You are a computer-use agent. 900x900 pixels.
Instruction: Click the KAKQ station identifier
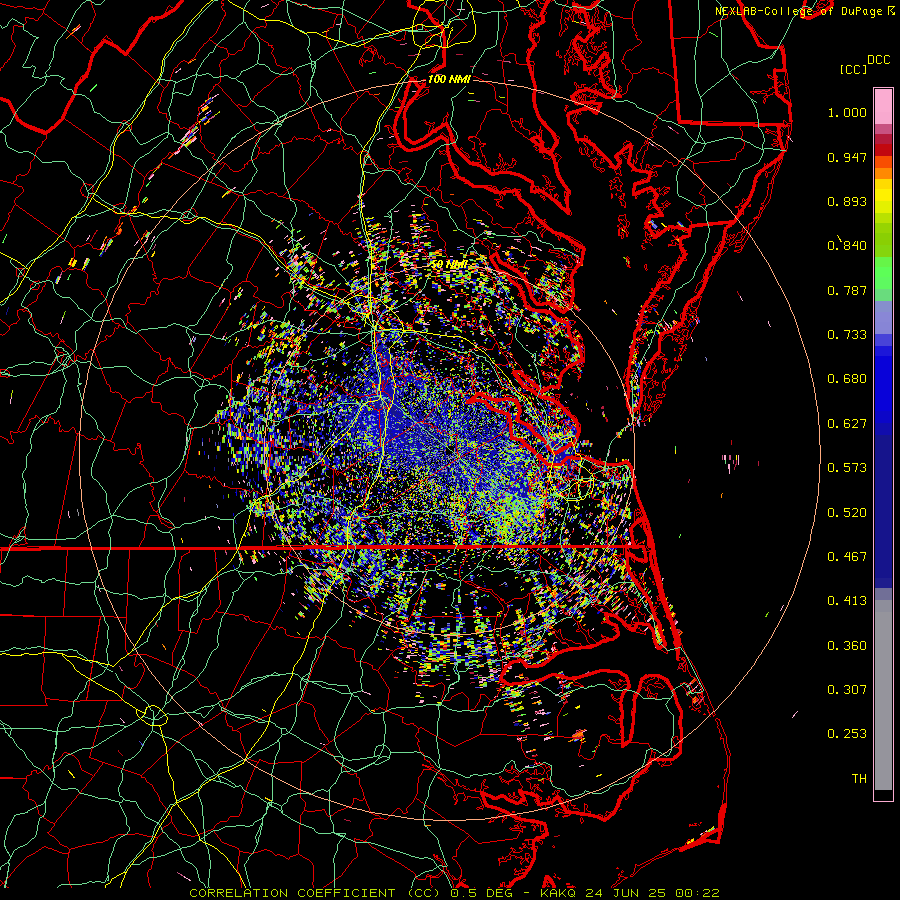tap(559, 893)
